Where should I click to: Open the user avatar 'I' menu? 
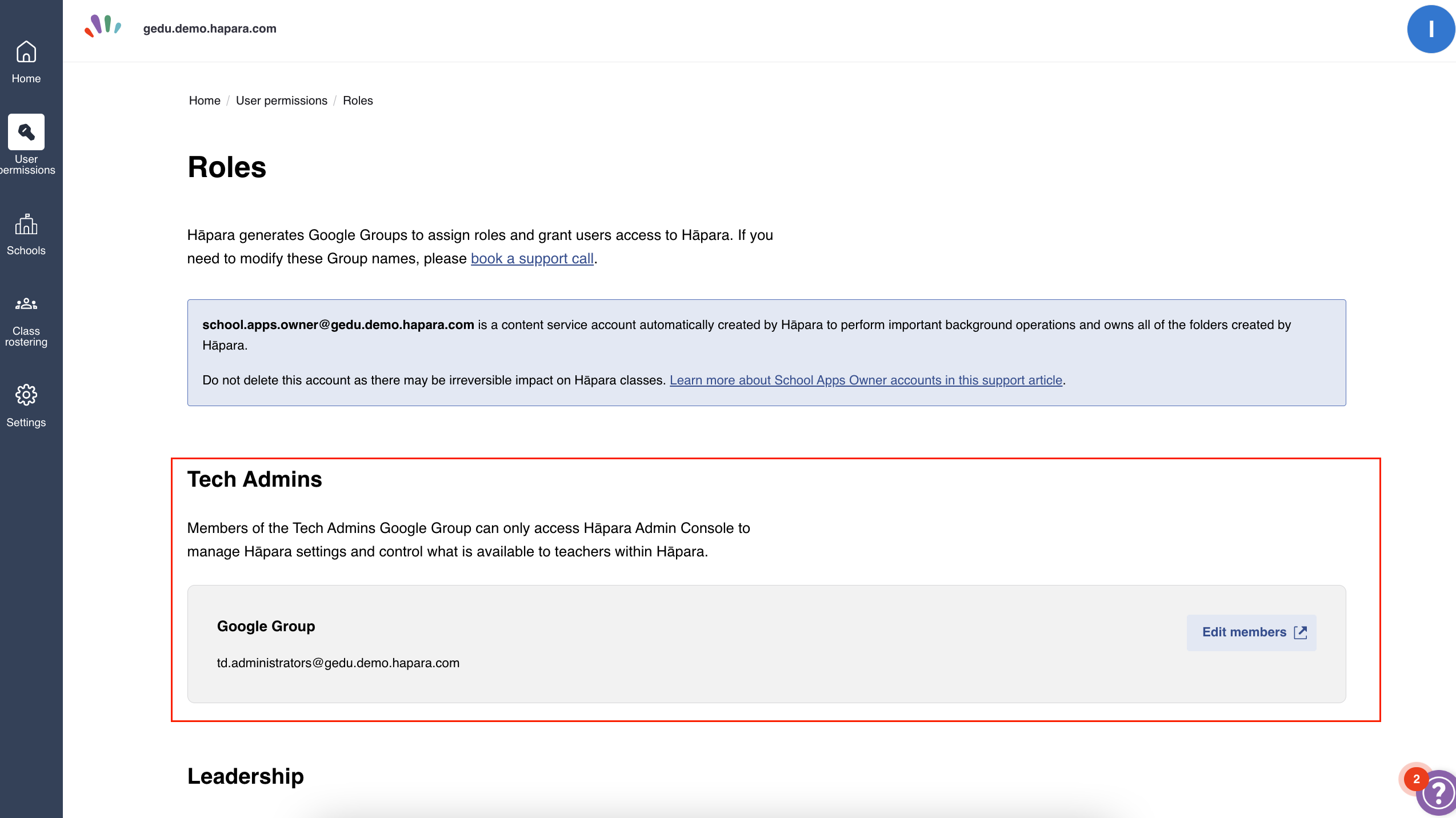(1431, 29)
